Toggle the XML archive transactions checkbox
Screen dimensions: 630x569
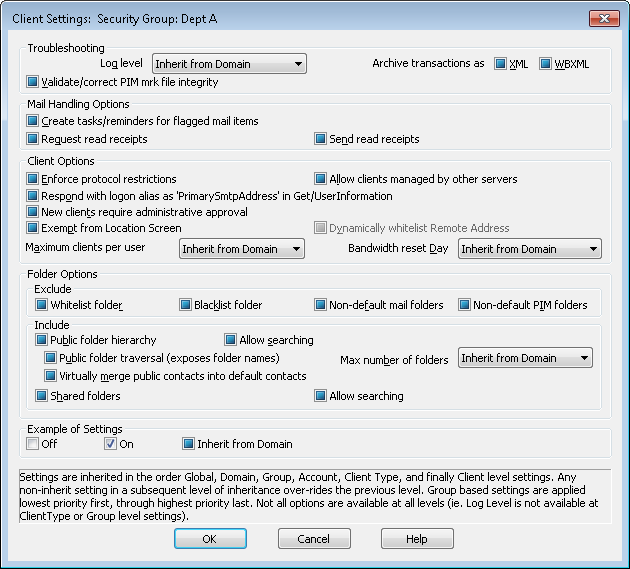point(501,64)
